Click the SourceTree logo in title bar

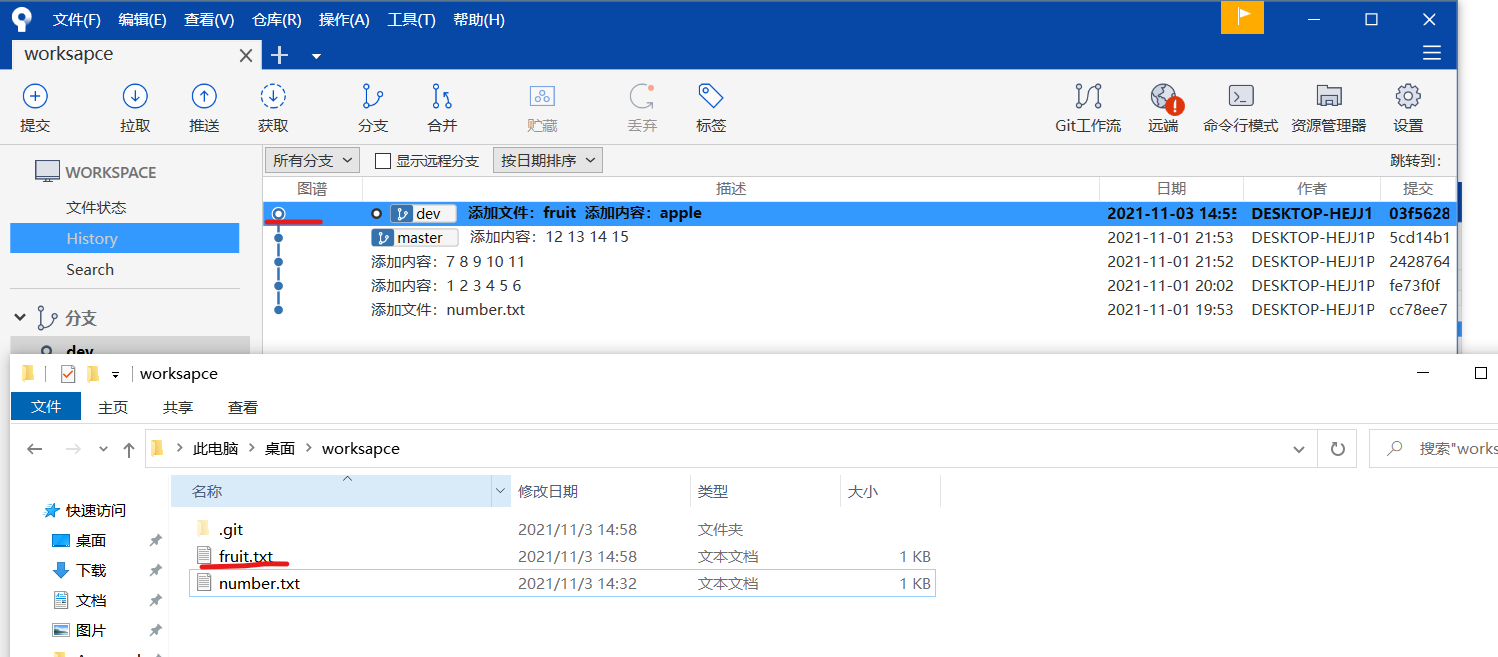(x=21, y=19)
